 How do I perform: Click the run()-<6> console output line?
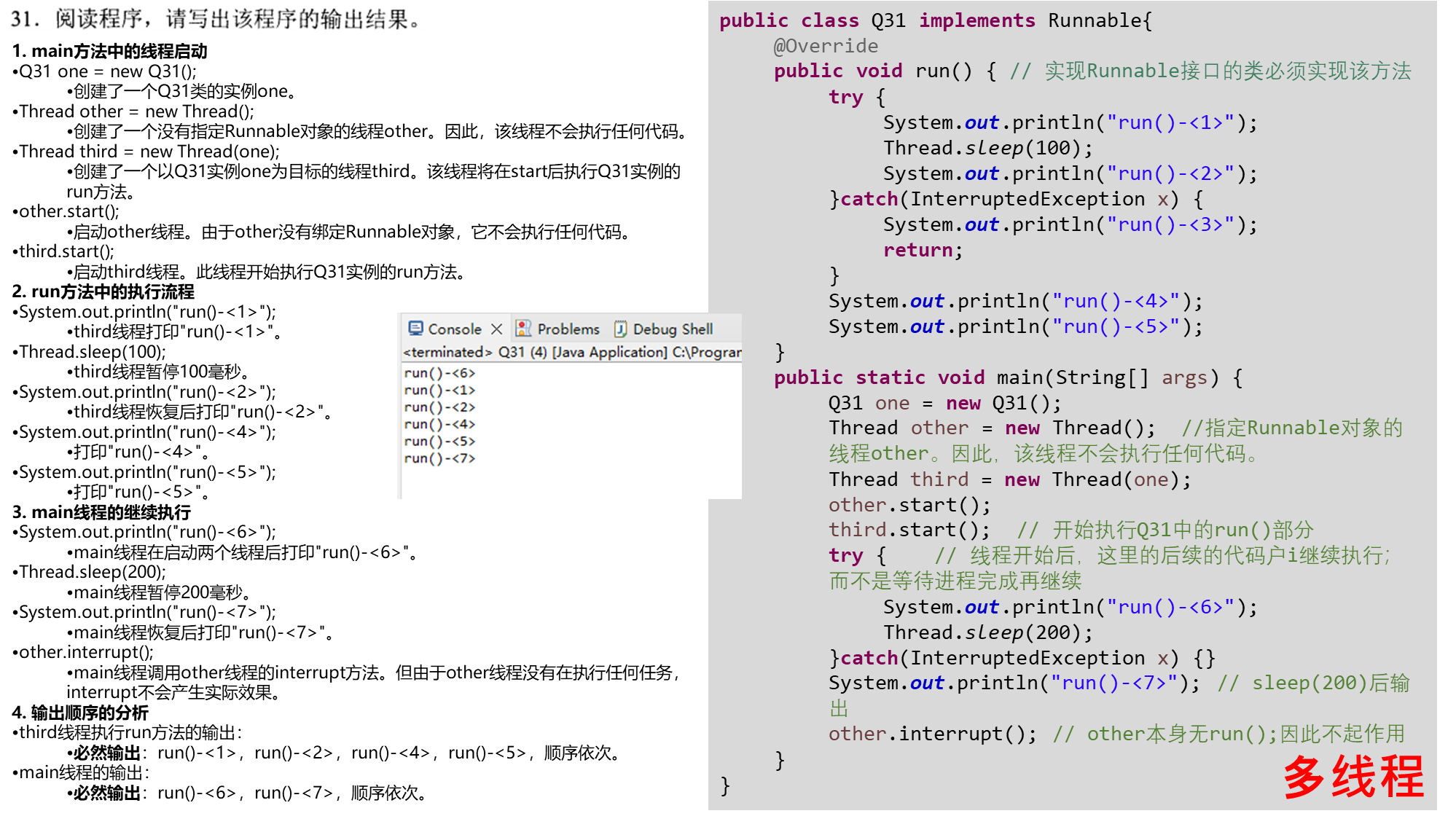[439, 373]
